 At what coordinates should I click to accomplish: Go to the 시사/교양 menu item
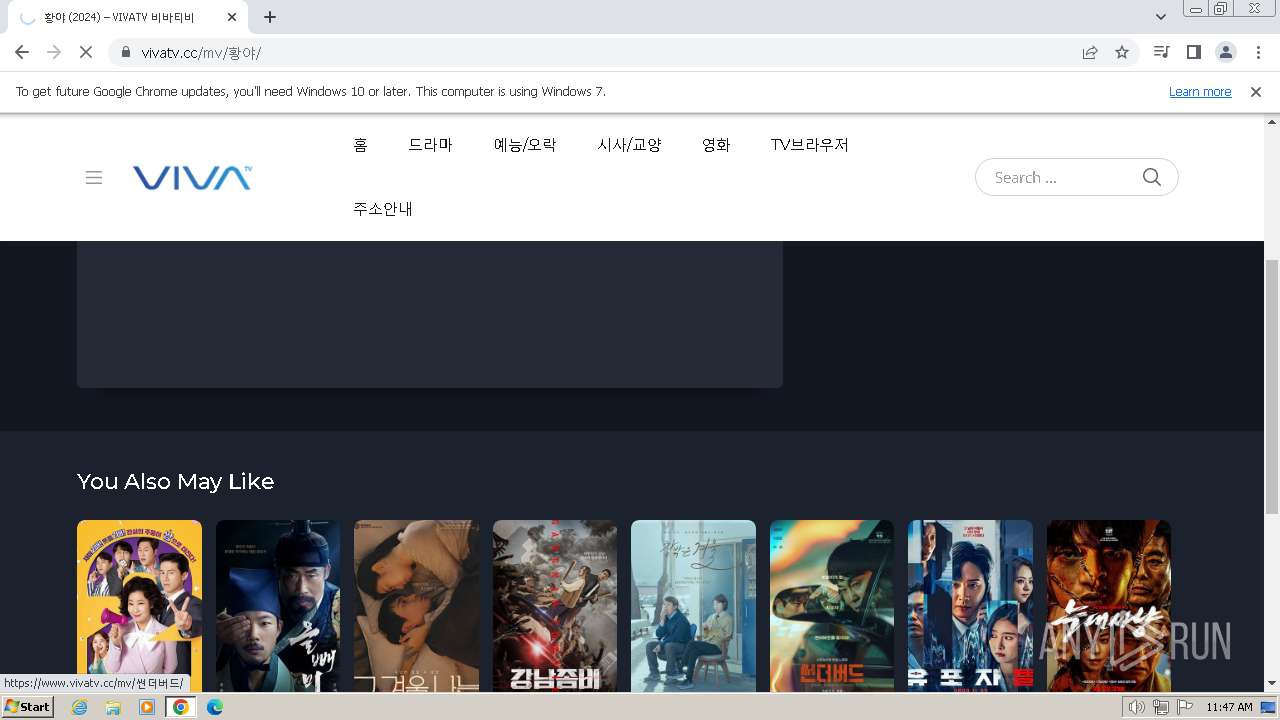[x=629, y=145]
